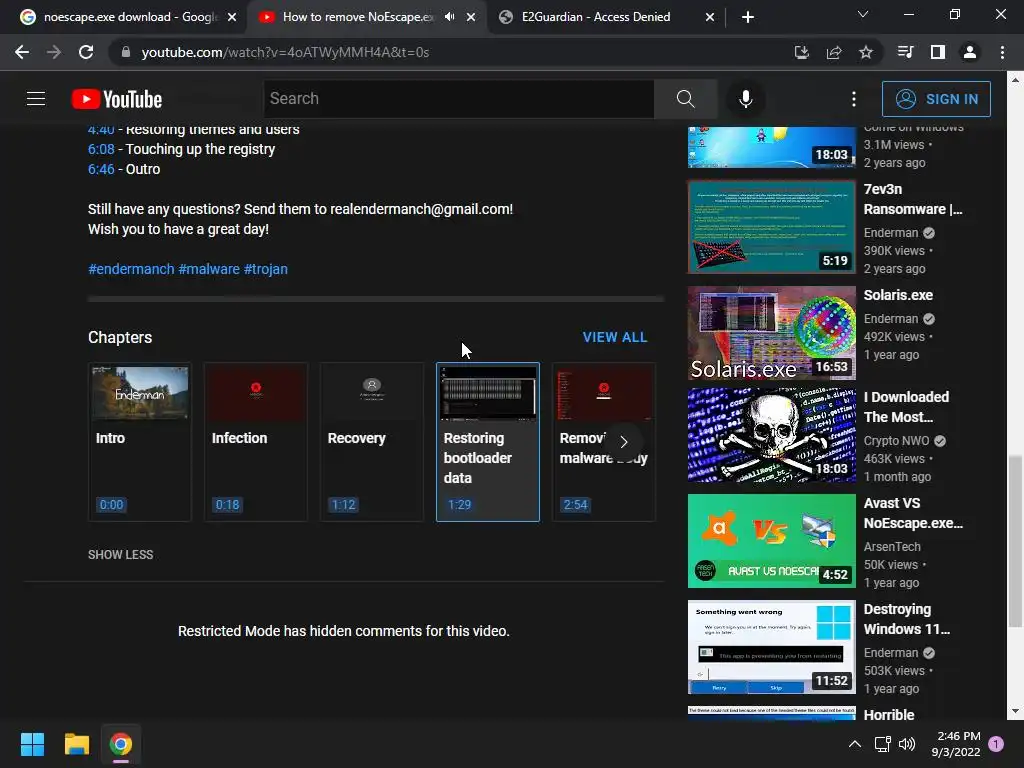Select the Infection chapter card

click(x=255, y=442)
